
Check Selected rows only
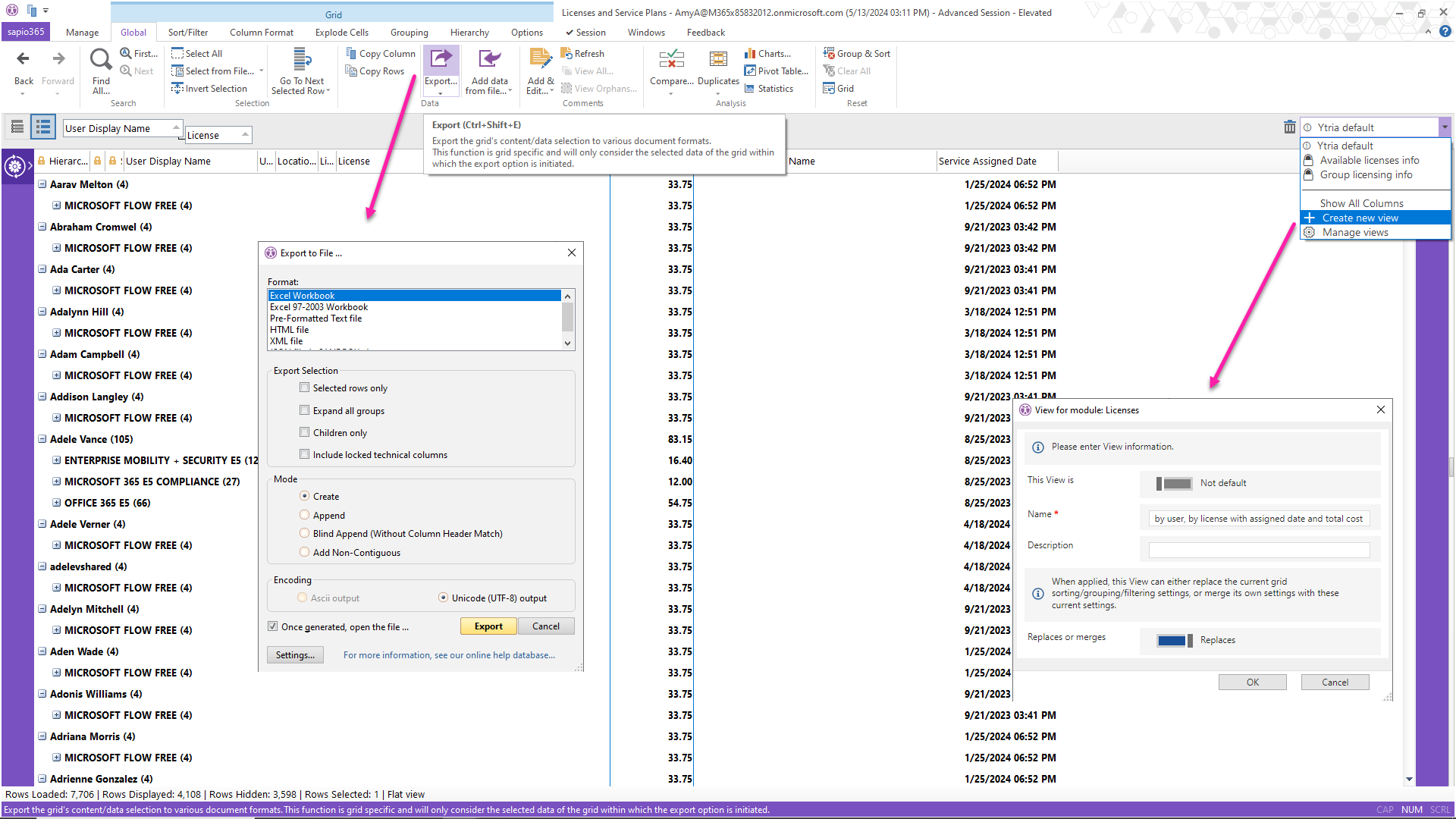click(304, 388)
